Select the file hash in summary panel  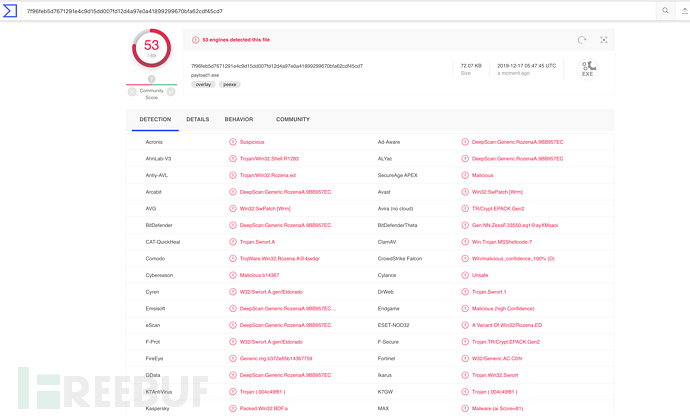coord(277,66)
